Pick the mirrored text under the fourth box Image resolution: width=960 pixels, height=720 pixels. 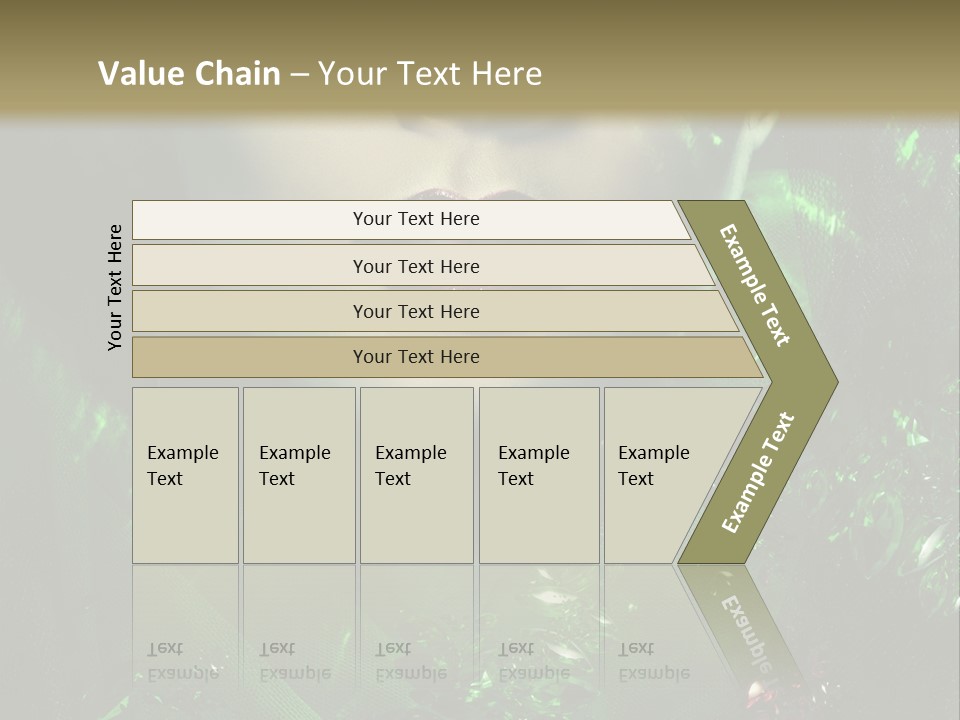(x=535, y=660)
